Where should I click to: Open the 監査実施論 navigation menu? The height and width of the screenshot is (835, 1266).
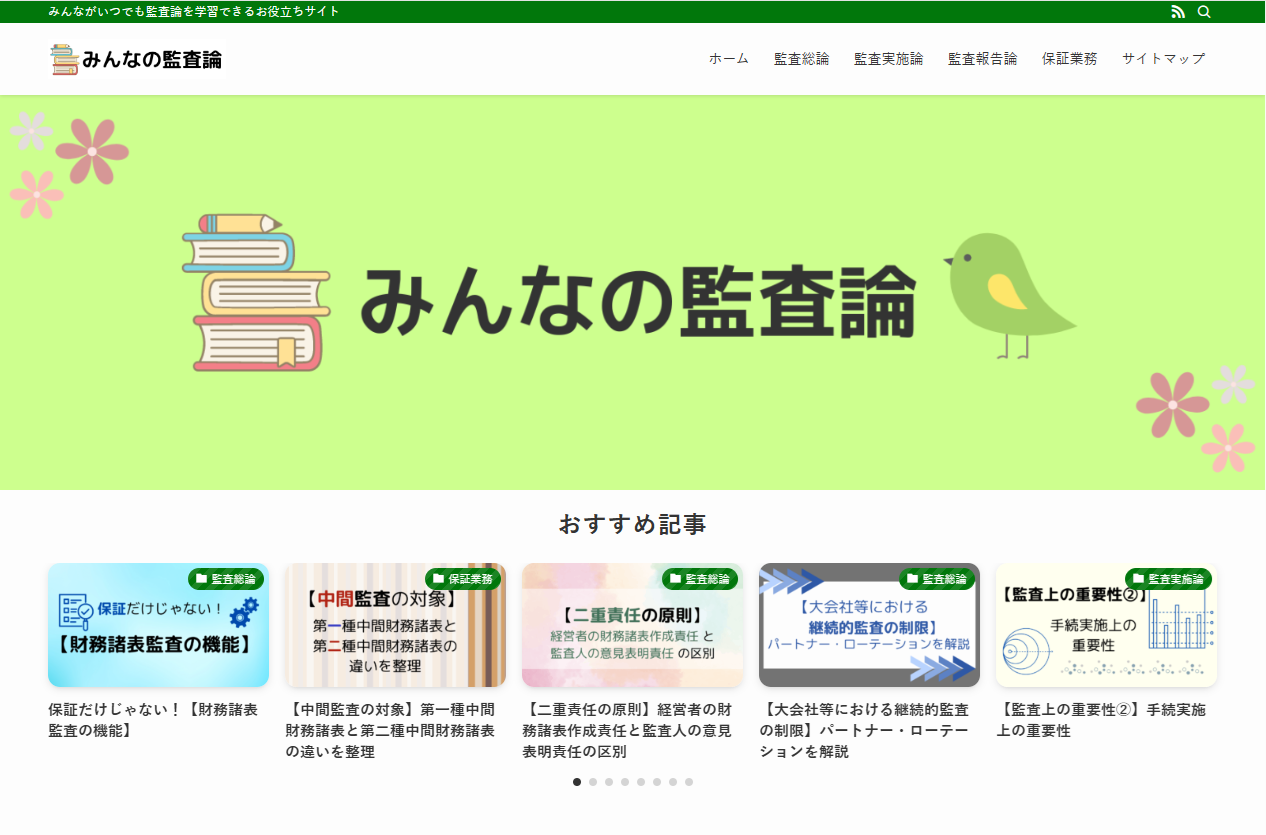point(888,59)
